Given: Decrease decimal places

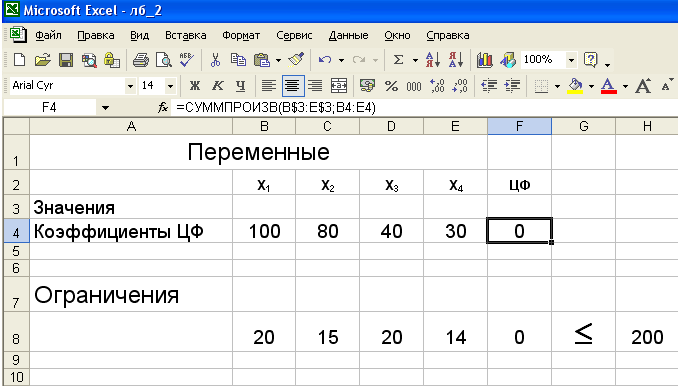Looking at the screenshot, I should [x=460, y=86].
